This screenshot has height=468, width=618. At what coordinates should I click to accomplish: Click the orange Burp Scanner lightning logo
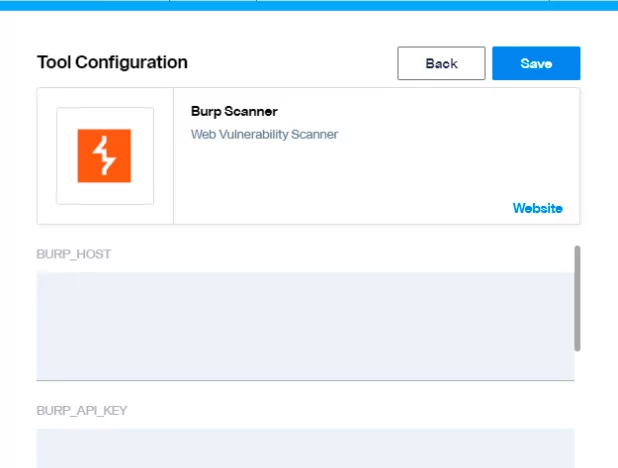click(104, 156)
